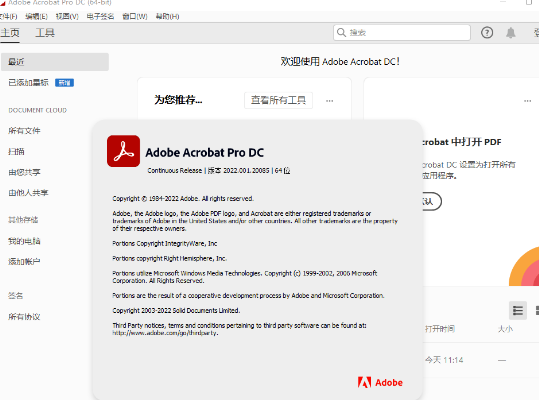Screen dimensions: 539x400
Task: Select 我的电脑 in the sidebar
Action: 24,241
